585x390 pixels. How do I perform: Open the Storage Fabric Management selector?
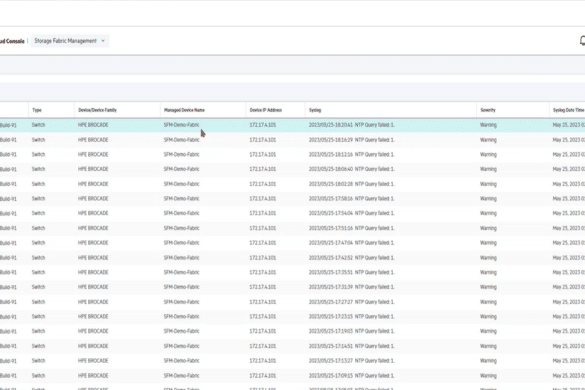point(70,41)
